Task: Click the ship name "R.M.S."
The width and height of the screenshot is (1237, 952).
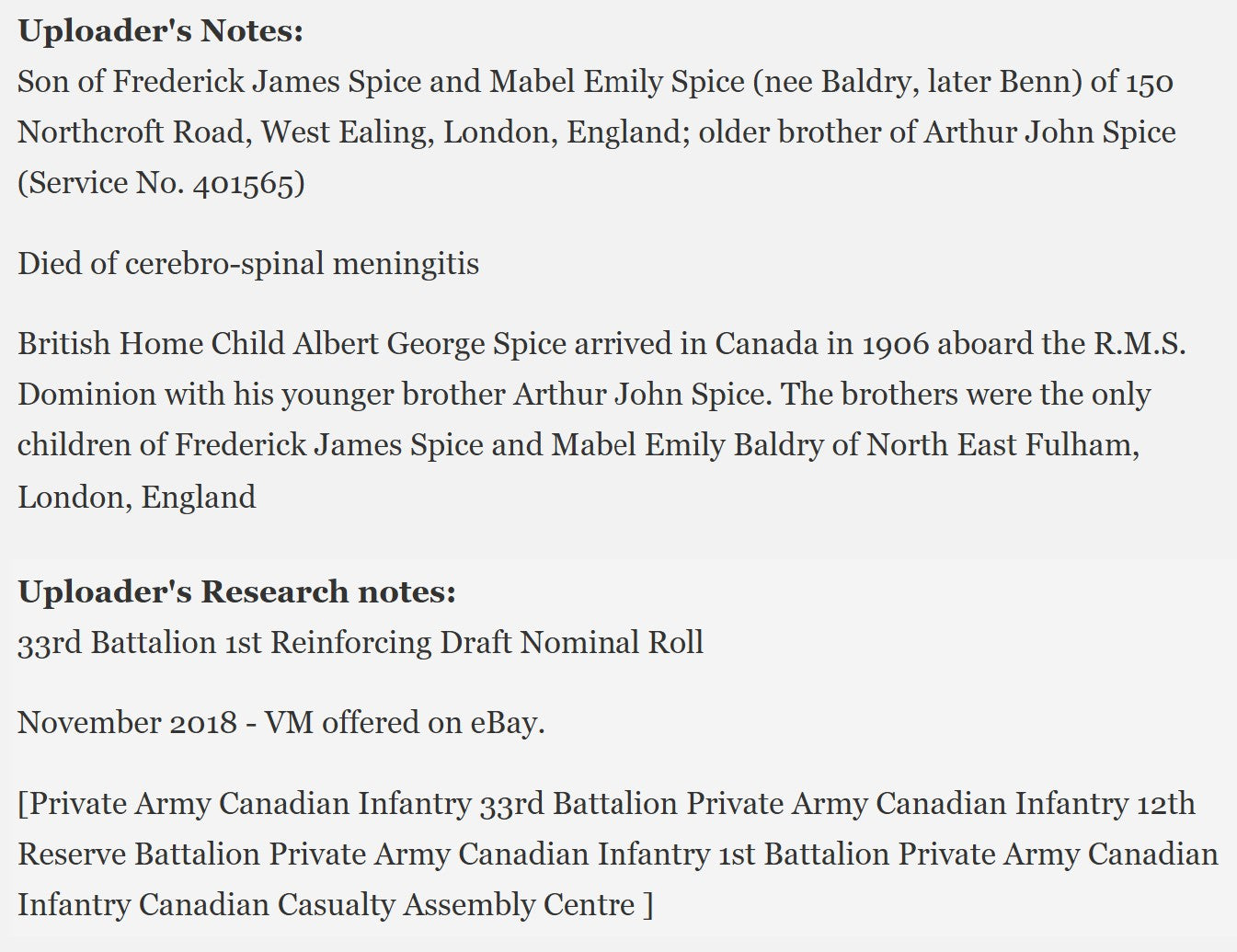Action: coord(1140,344)
